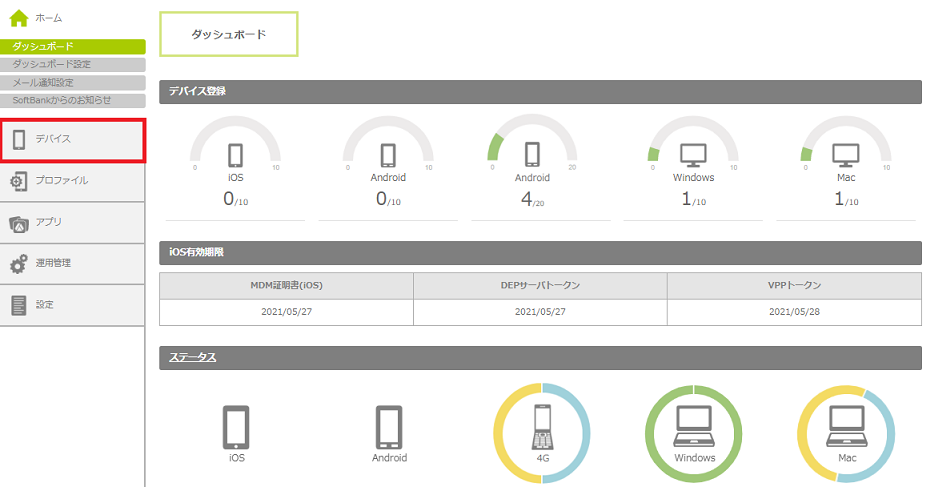
Task: Click the Windows status donut chart
Action: point(694,431)
